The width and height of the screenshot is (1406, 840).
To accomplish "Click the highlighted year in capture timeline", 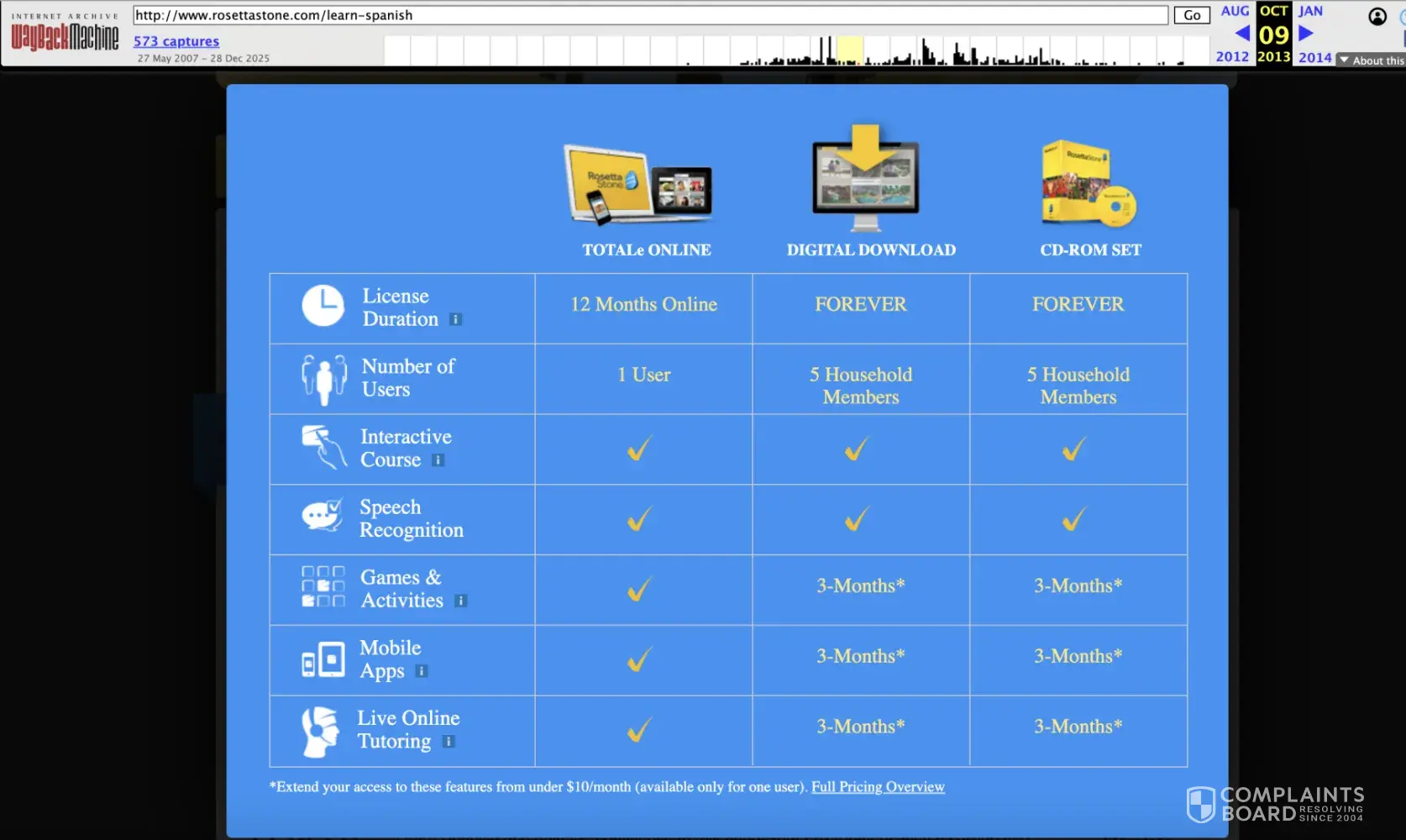I will pos(850,50).
